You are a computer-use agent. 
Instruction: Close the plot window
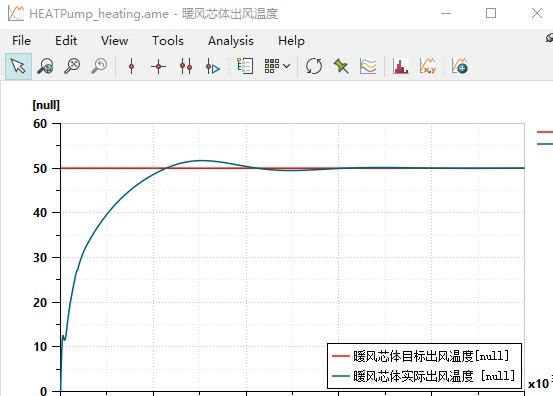click(537, 13)
